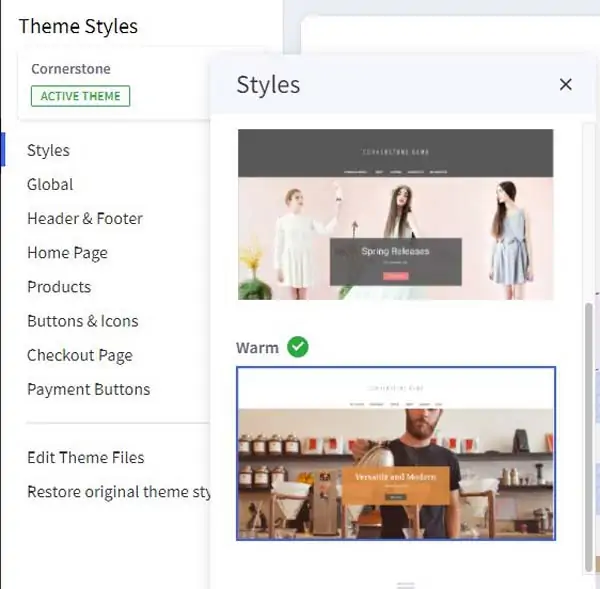Select the Products section
Viewport: 600px width, 589px height.
(59, 287)
